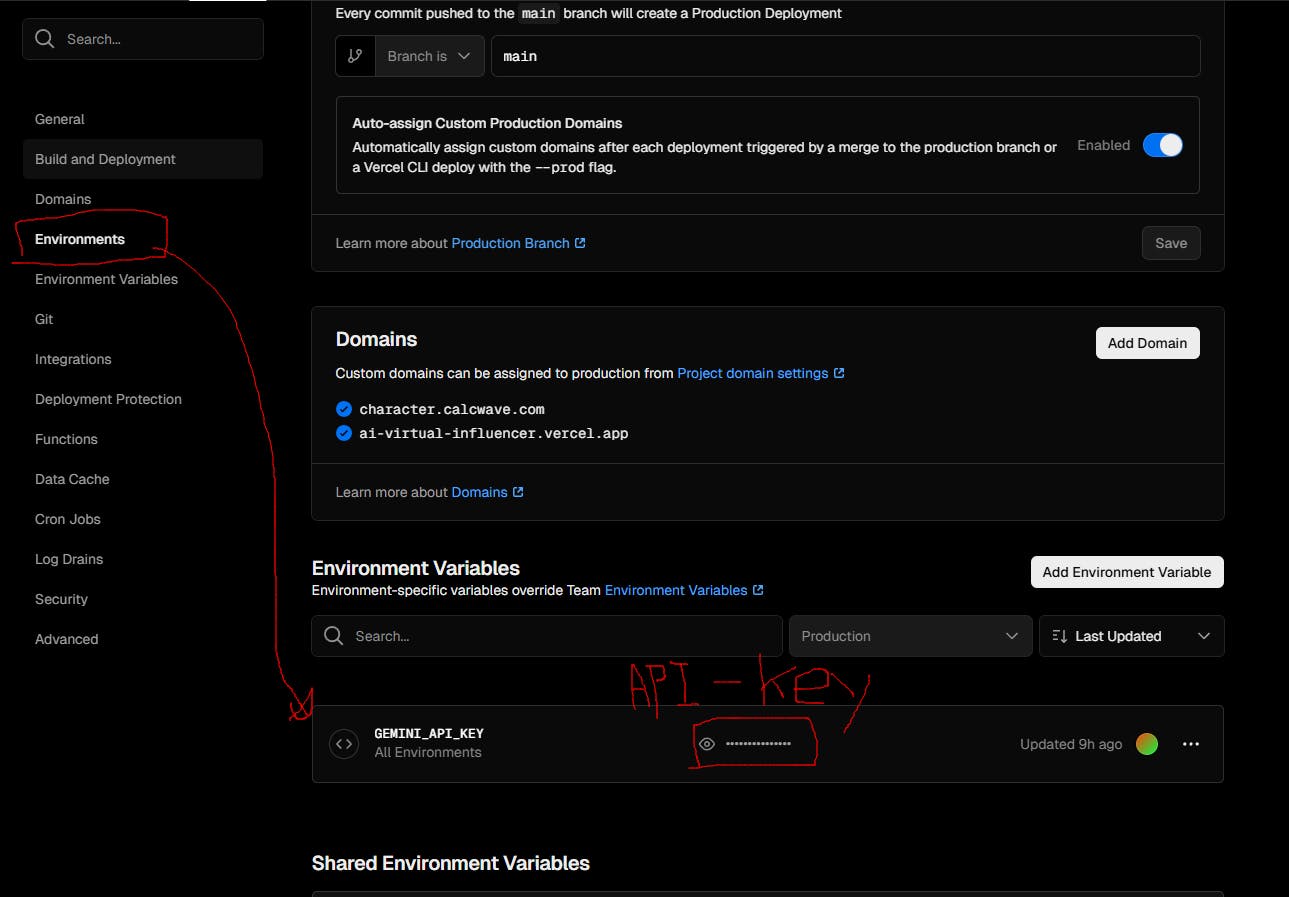Image resolution: width=1289 pixels, height=897 pixels.
Task: Open the Project domain settings link
Action: coord(761,373)
